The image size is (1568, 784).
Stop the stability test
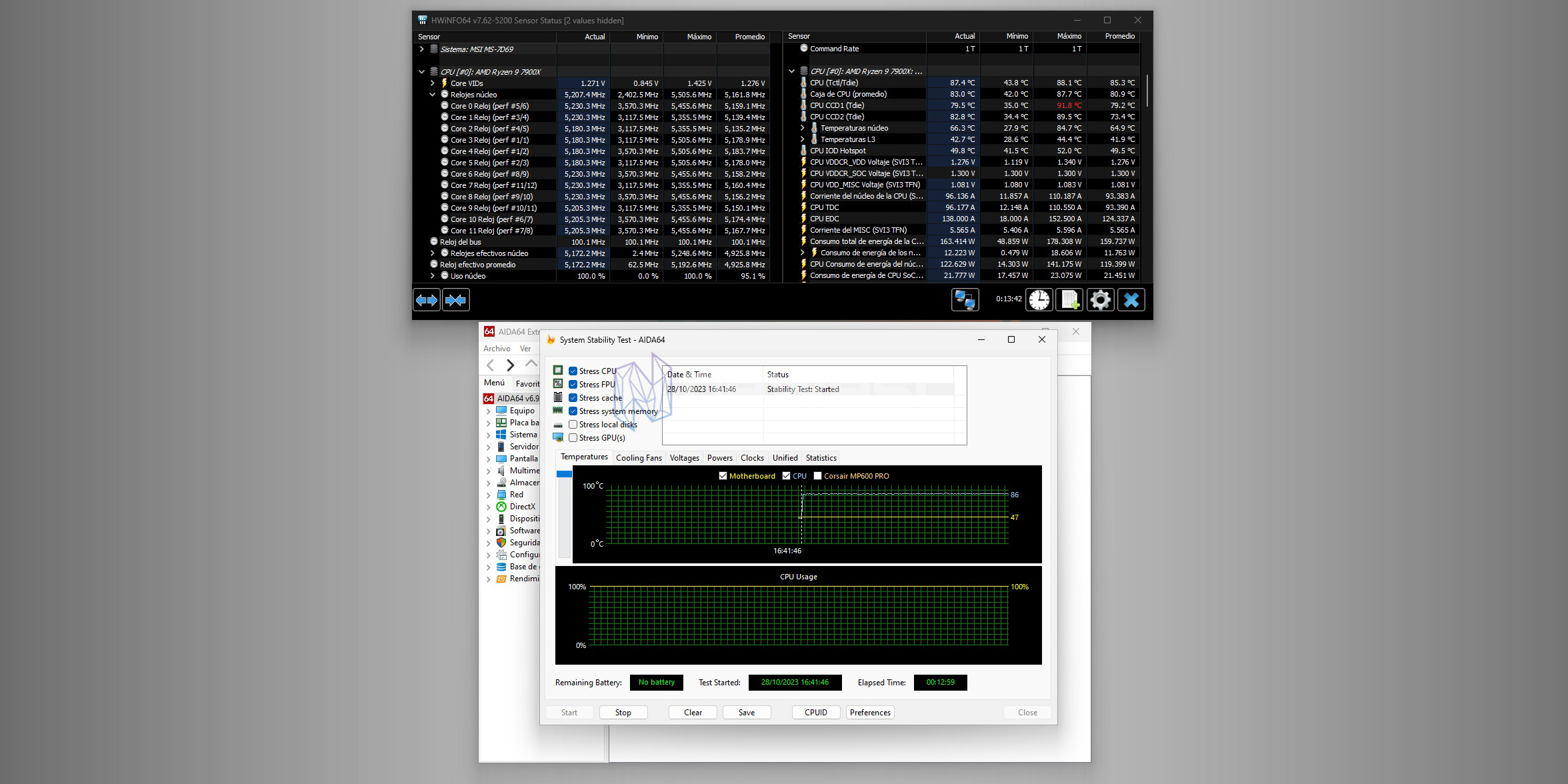click(x=623, y=713)
